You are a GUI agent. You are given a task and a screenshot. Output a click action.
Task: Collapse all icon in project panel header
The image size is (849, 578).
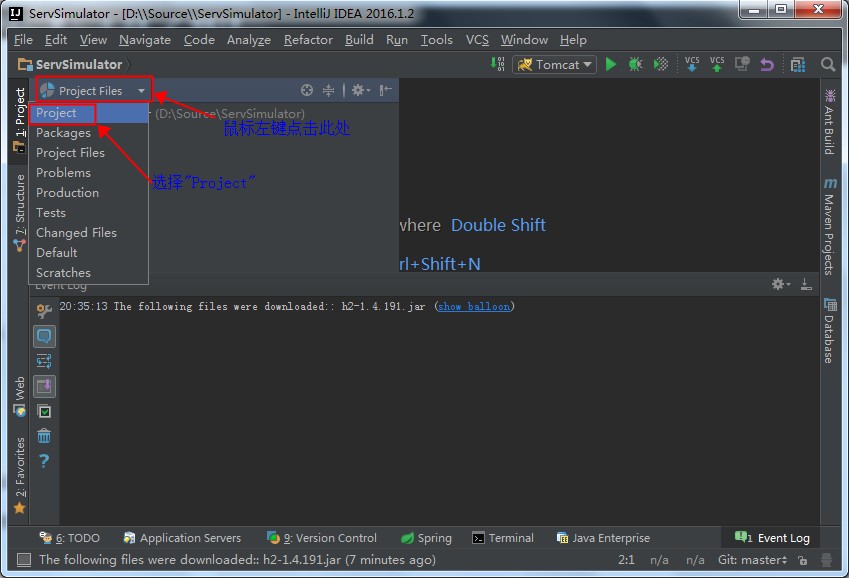pos(328,90)
